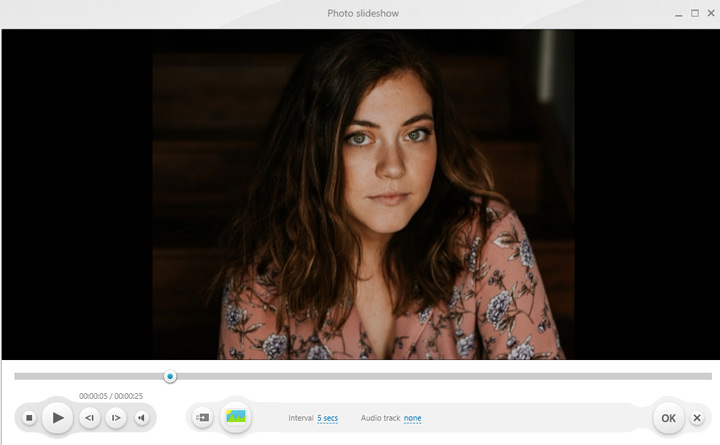
Task: Click the add photos icon button
Action: click(x=202, y=418)
